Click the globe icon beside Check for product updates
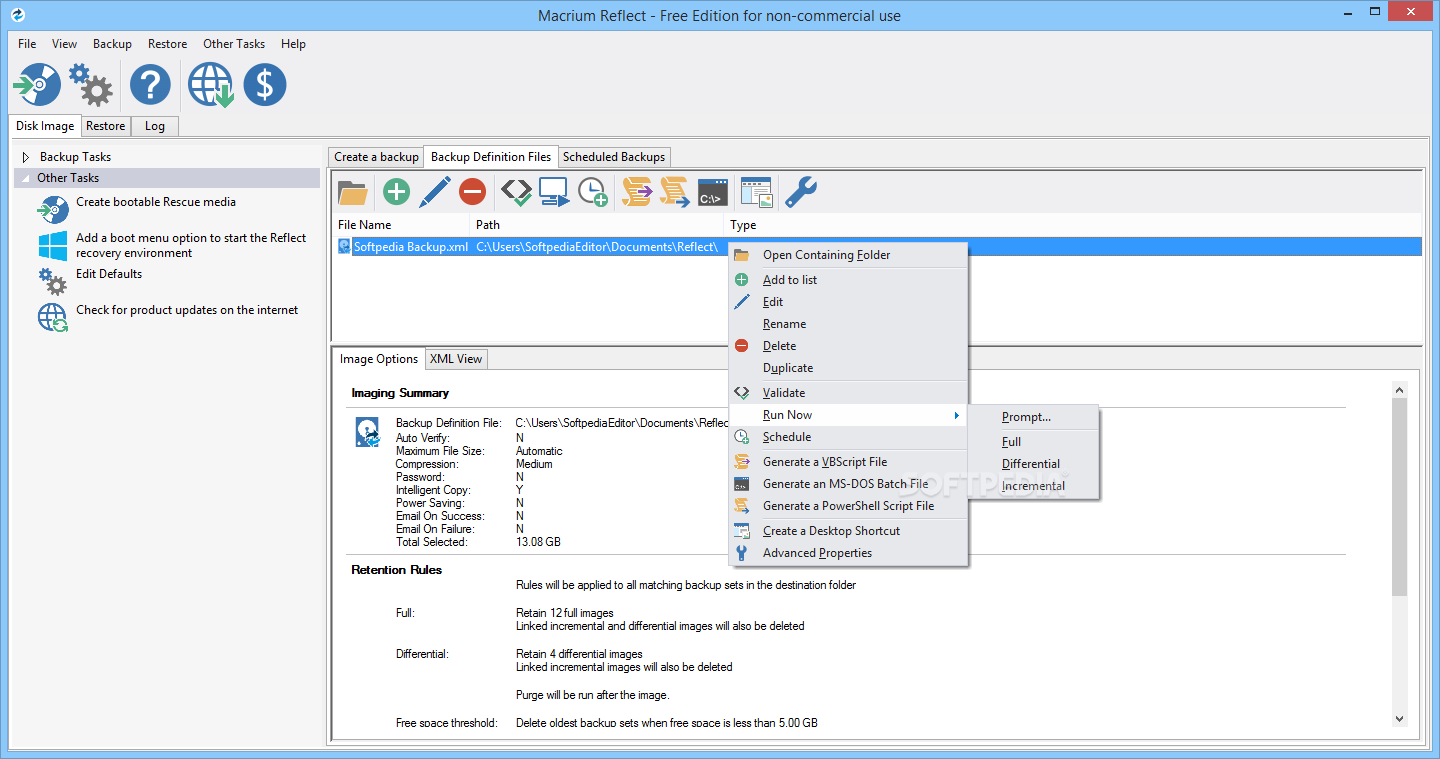Screen dimensions: 1440x759 (52, 318)
